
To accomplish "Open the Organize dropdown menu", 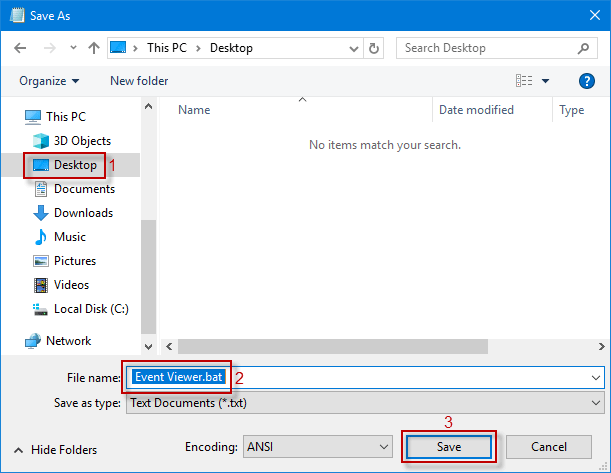I will click(x=48, y=81).
